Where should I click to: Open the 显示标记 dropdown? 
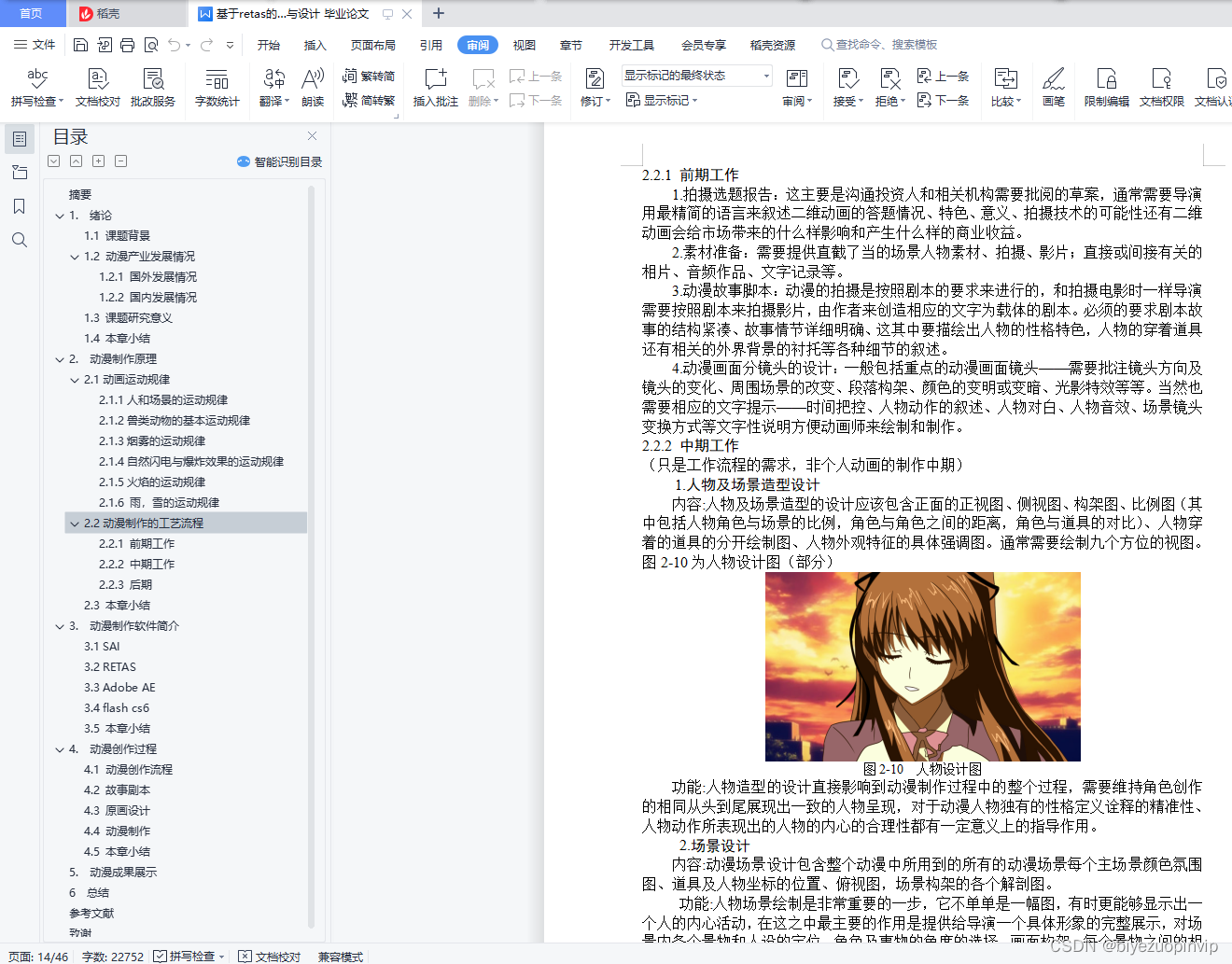662,100
